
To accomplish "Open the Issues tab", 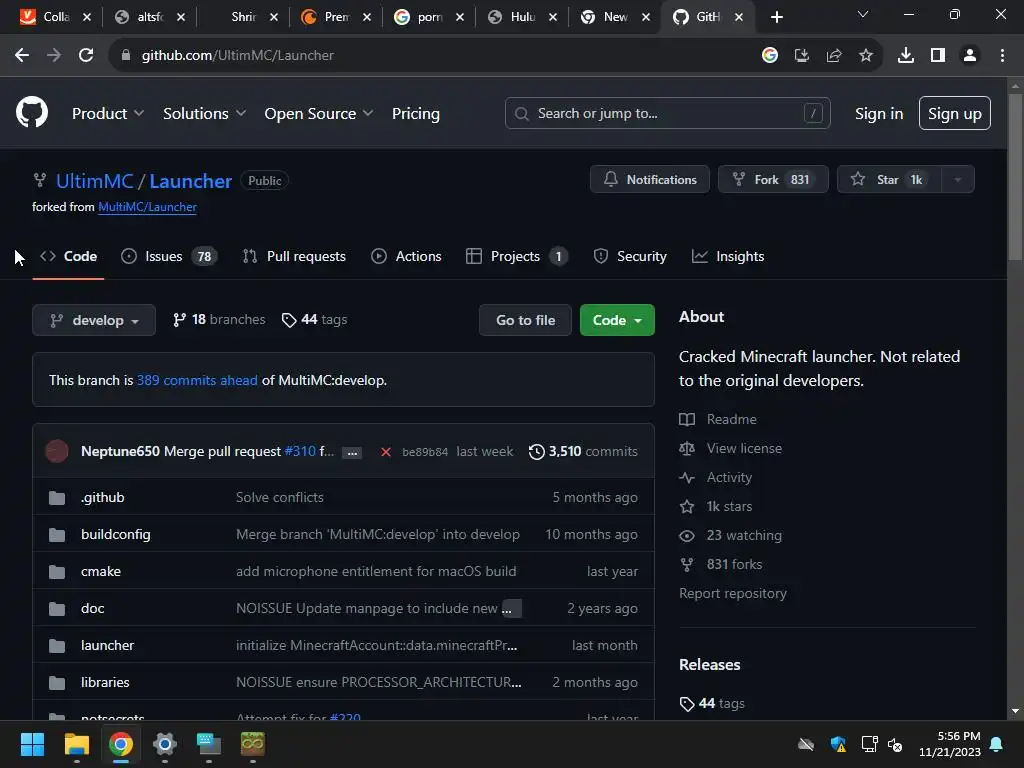I will click(x=169, y=257).
